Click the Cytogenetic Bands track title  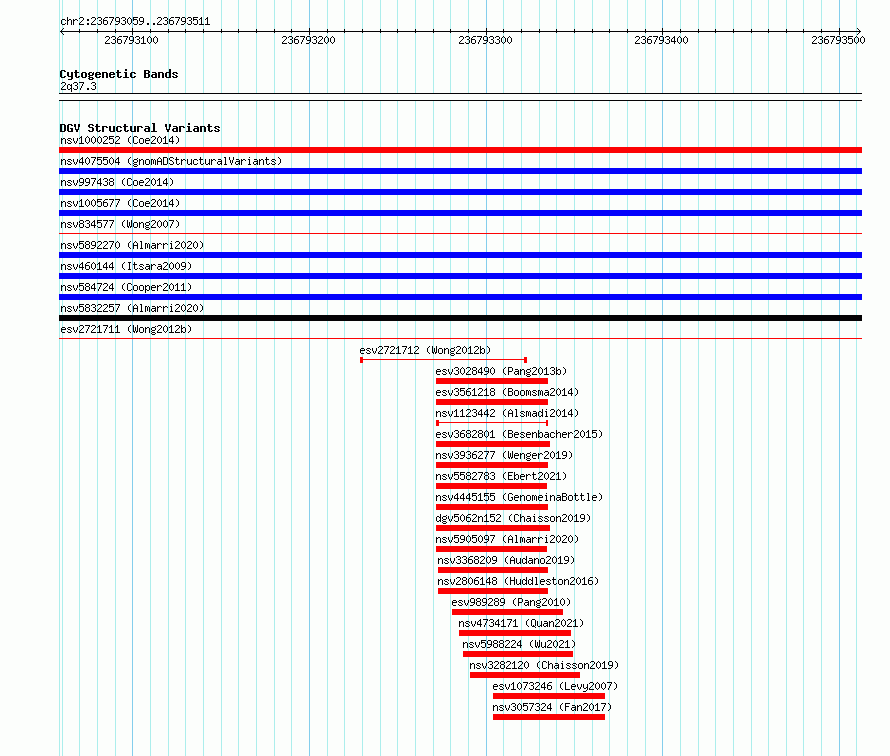click(119, 74)
